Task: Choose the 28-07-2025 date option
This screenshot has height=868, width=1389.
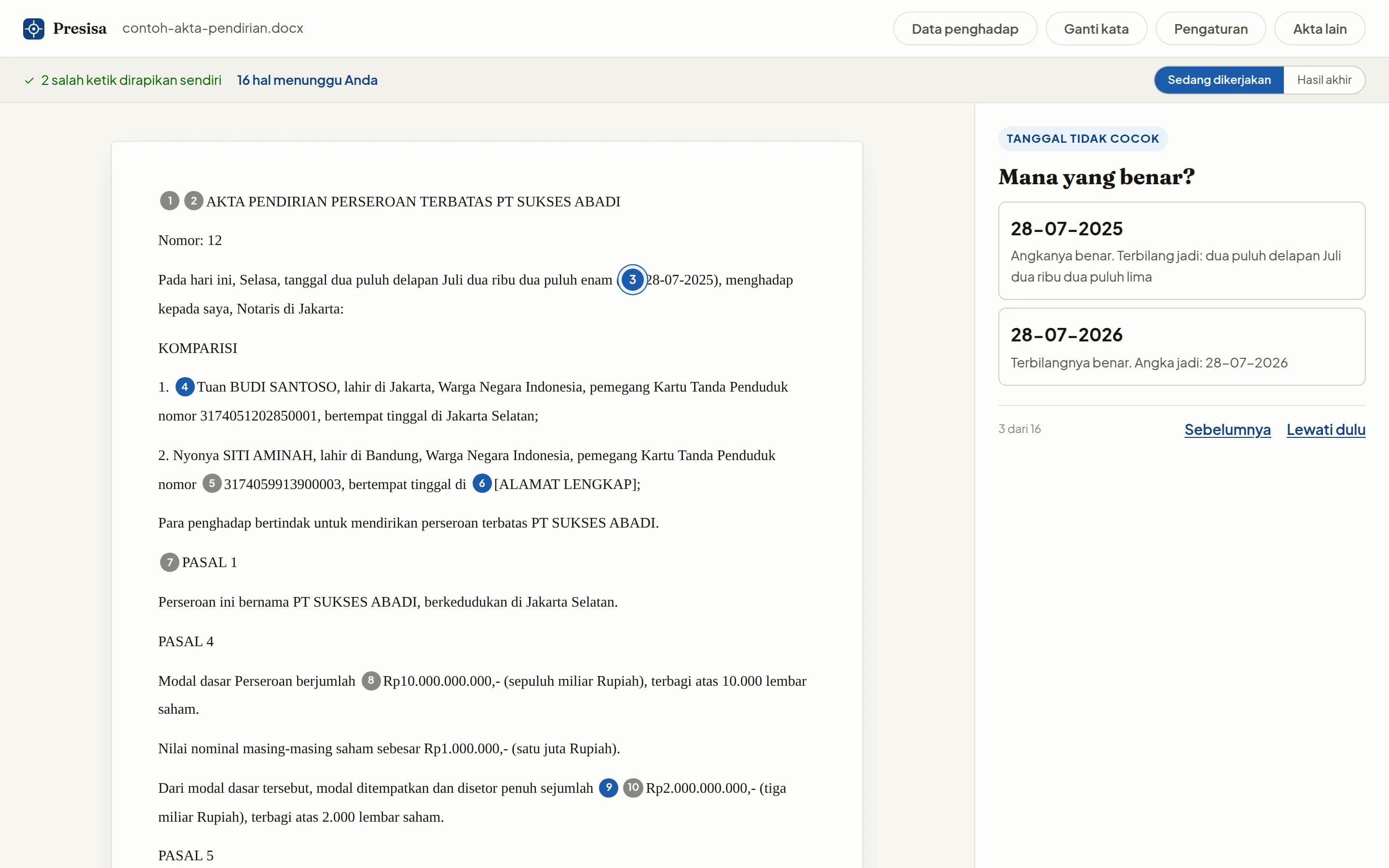Action: pyautogui.click(x=1182, y=251)
